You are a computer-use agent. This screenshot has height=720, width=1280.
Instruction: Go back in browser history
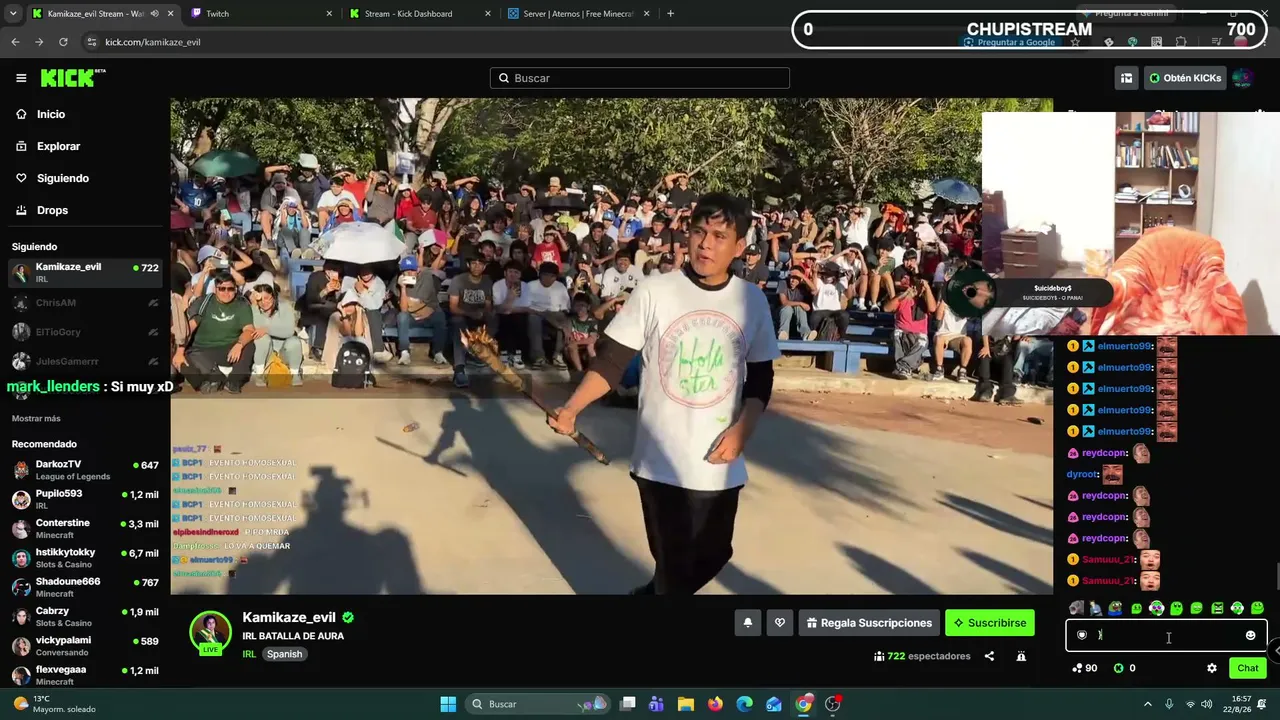click(15, 42)
